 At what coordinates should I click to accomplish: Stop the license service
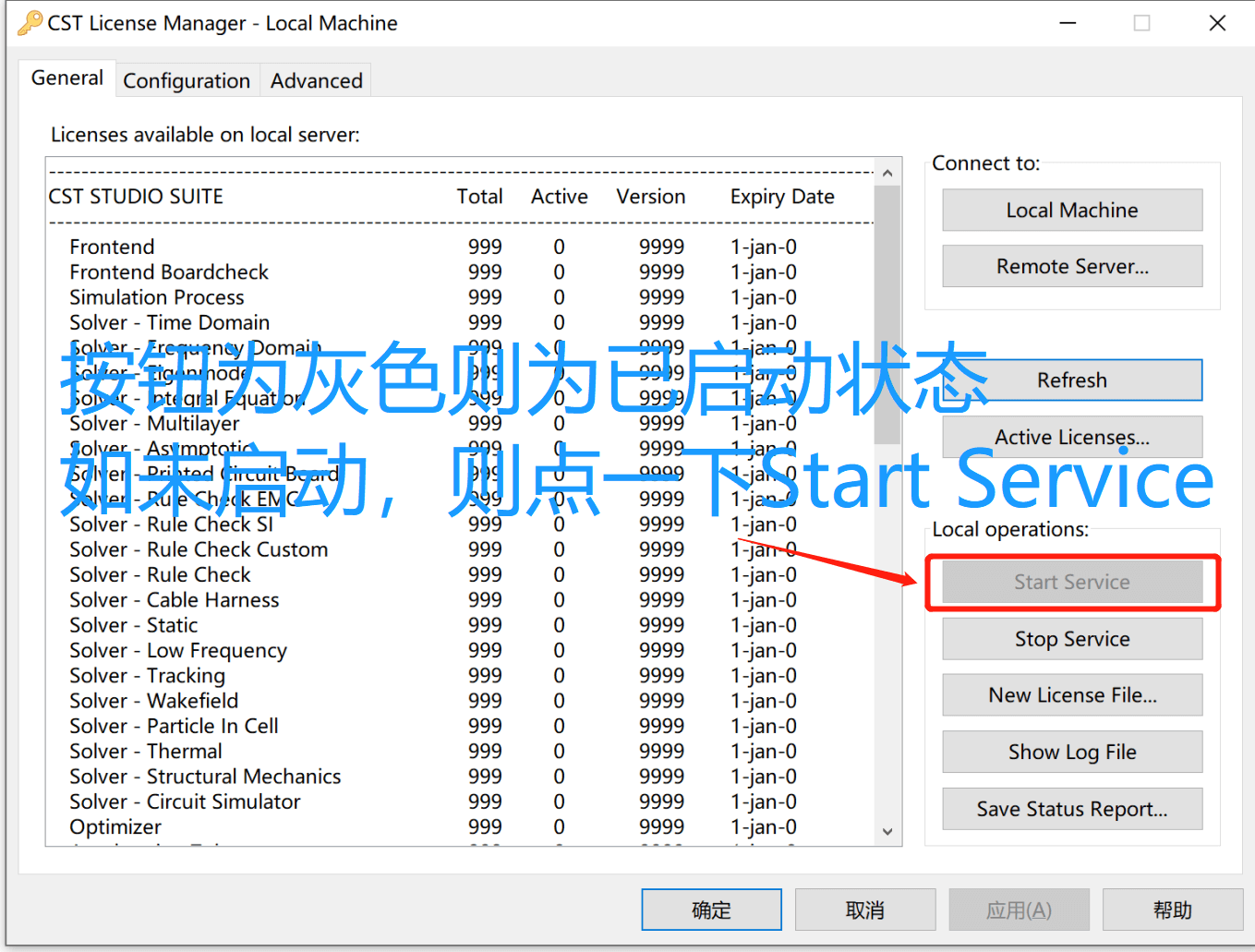(x=1070, y=639)
